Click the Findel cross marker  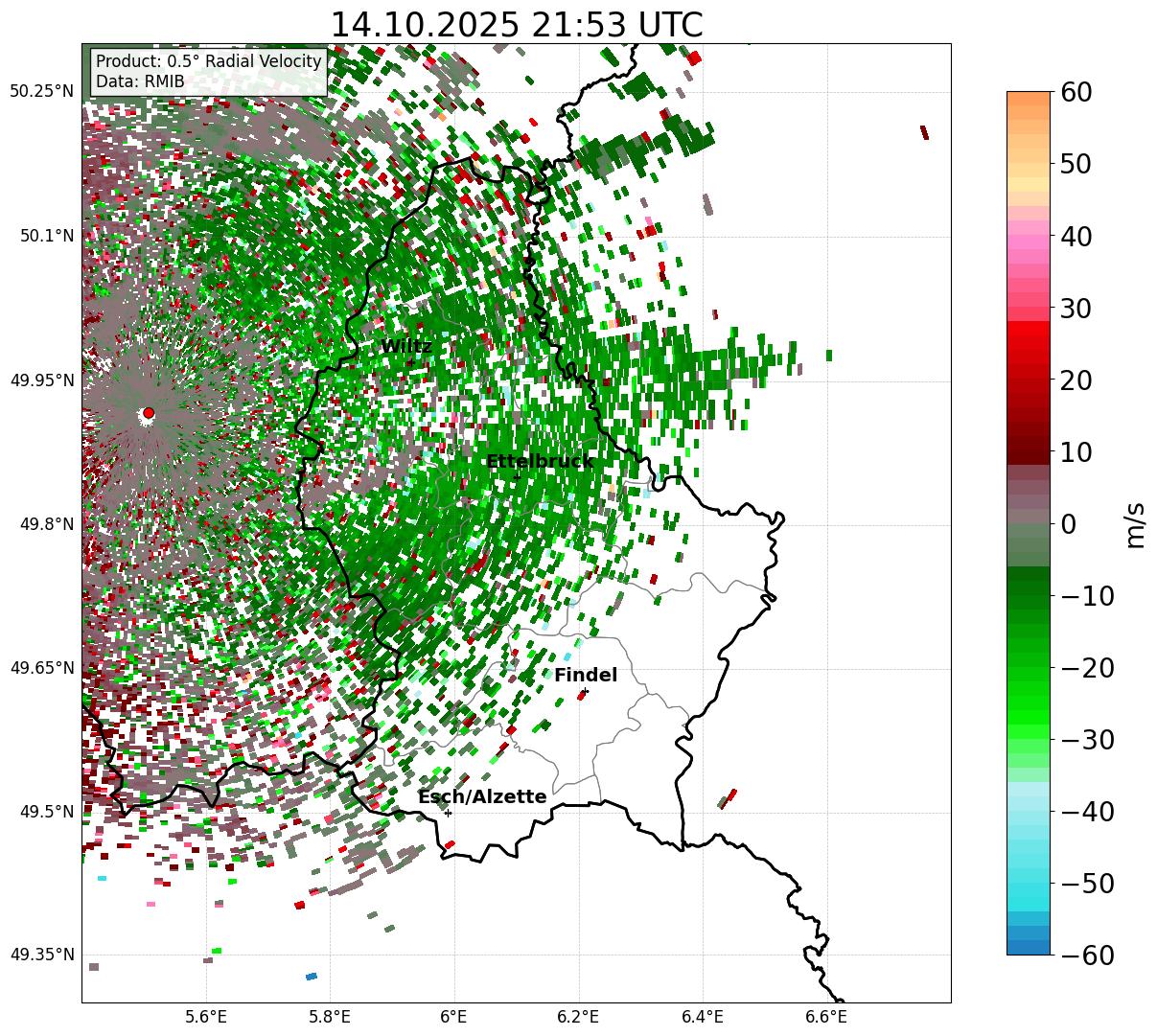585,691
